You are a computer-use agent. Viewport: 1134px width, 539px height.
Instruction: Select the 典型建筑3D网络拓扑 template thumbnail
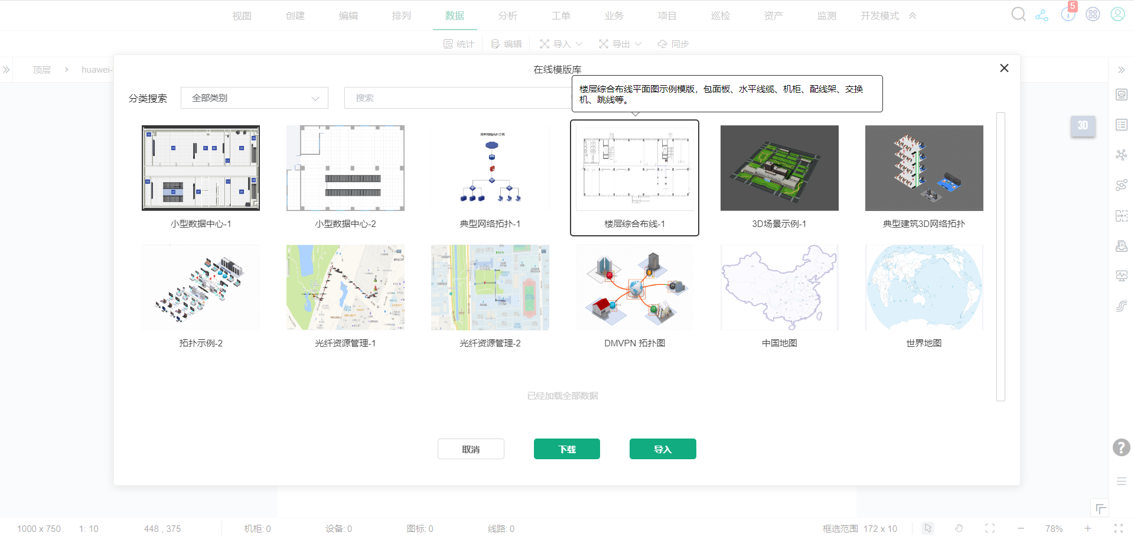pyautogui.click(x=924, y=168)
